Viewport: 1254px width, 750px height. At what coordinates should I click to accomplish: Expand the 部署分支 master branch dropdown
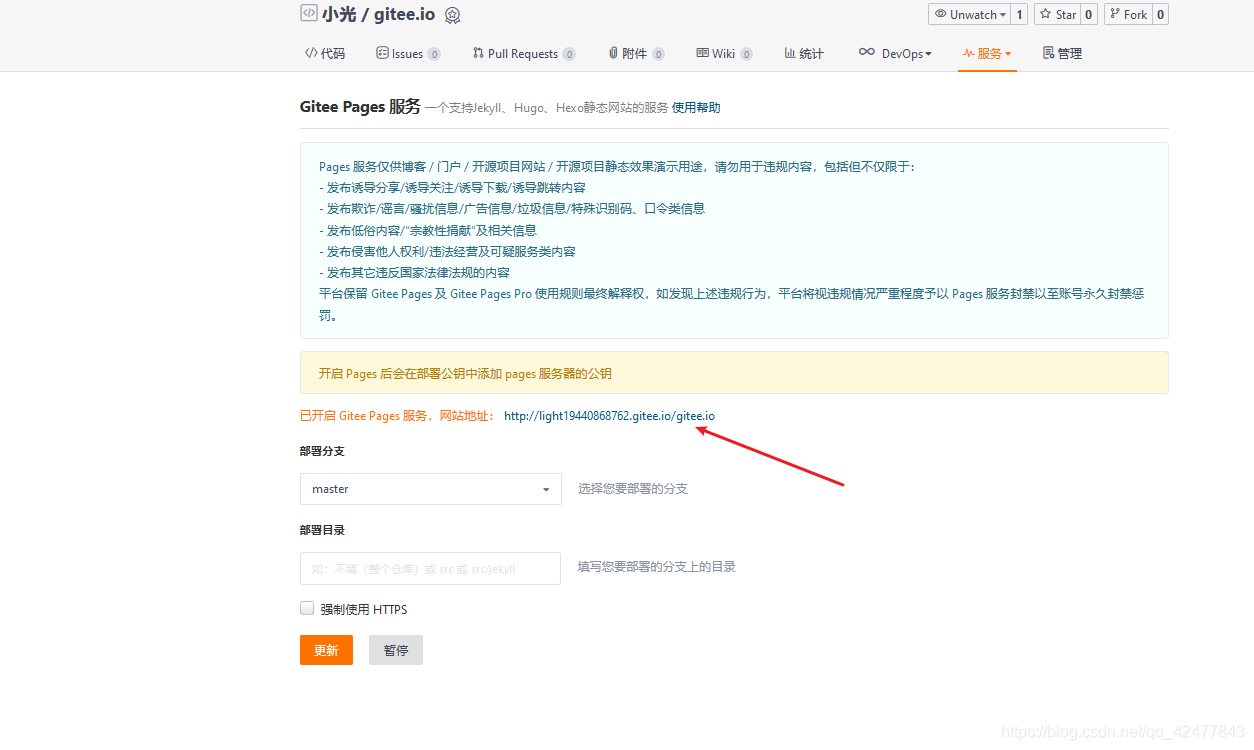coord(544,488)
